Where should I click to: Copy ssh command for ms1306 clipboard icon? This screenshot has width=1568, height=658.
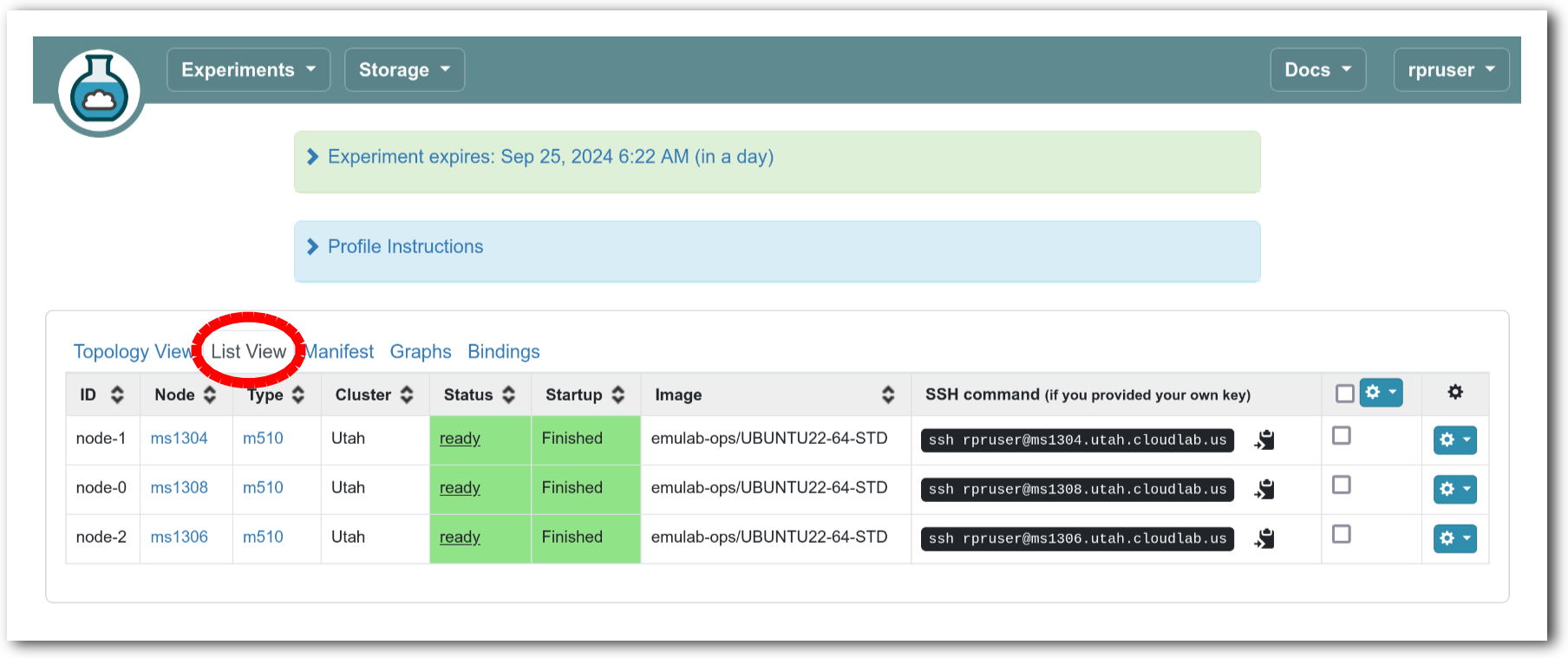[x=1264, y=539]
